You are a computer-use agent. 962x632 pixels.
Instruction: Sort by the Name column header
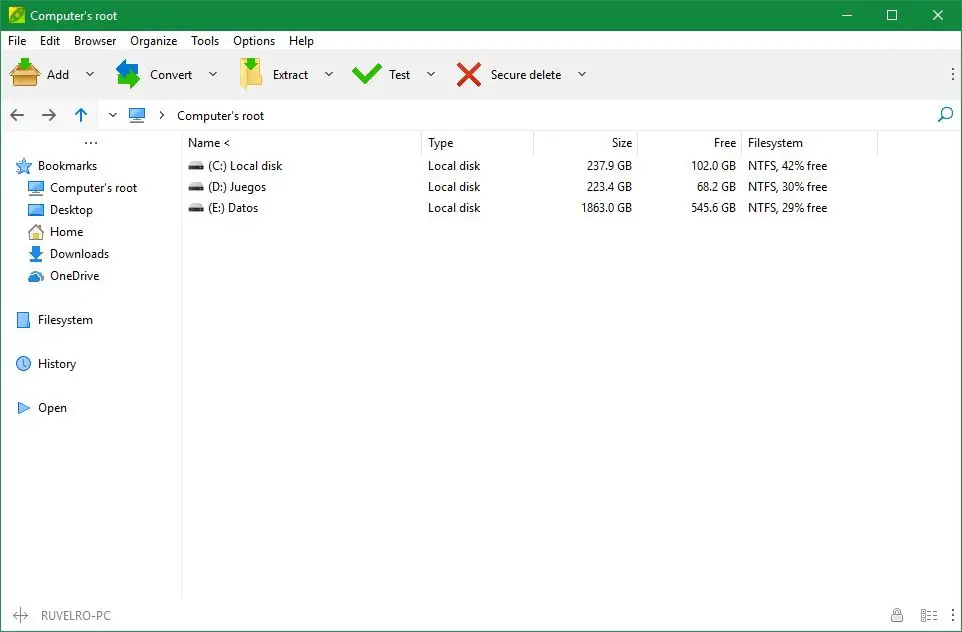[302, 143]
